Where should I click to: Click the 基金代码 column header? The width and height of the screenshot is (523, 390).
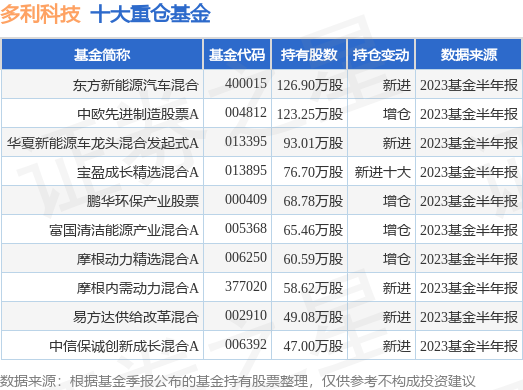tap(237, 55)
